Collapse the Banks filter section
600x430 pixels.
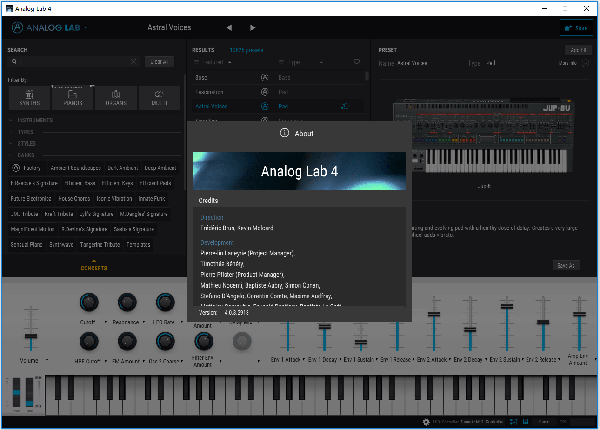pyautogui.click(x=22, y=155)
